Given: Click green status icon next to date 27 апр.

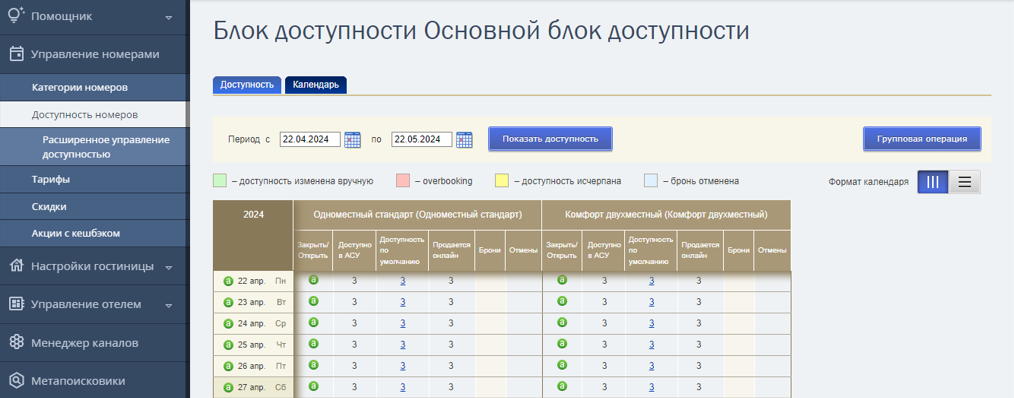Looking at the screenshot, I should 228,388.
